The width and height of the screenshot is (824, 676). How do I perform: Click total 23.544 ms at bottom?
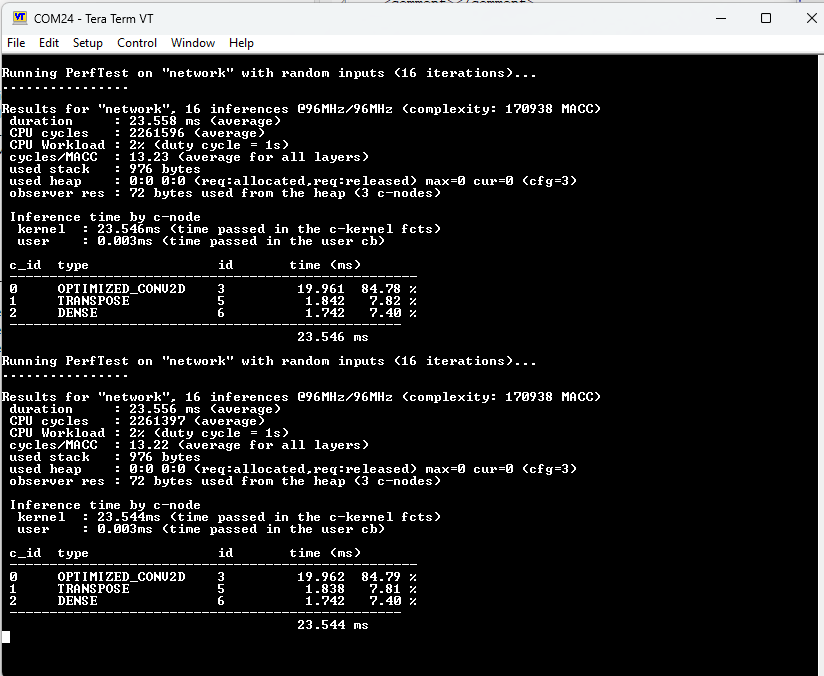point(333,625)
